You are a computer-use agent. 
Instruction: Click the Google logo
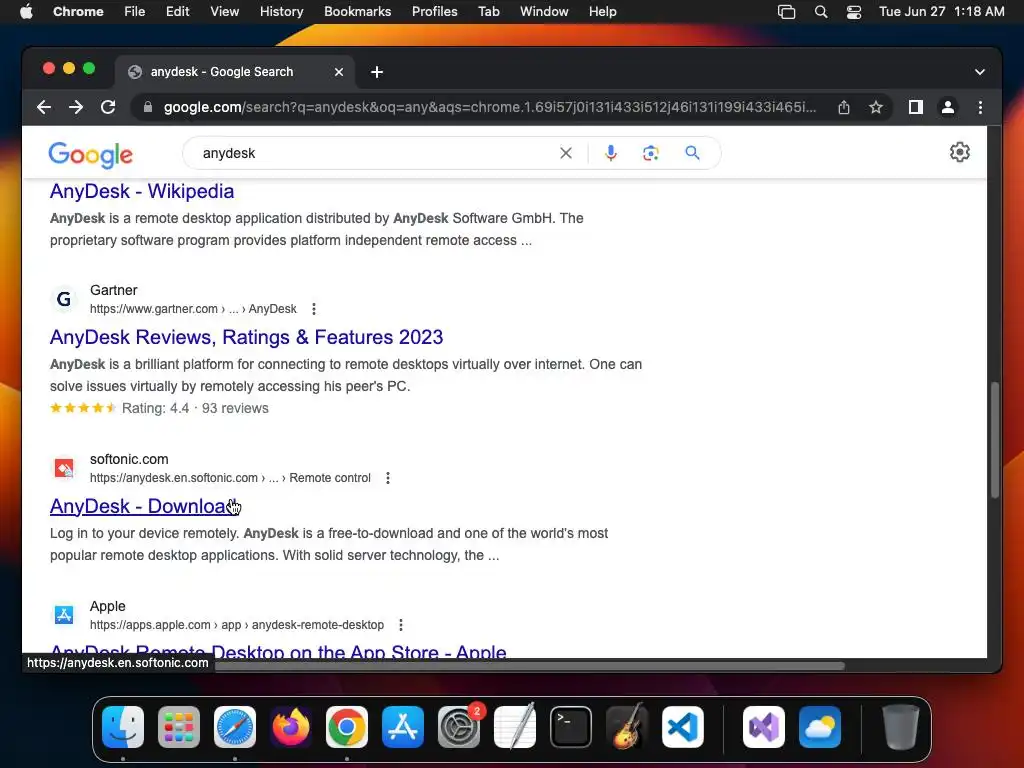point(91,154)
